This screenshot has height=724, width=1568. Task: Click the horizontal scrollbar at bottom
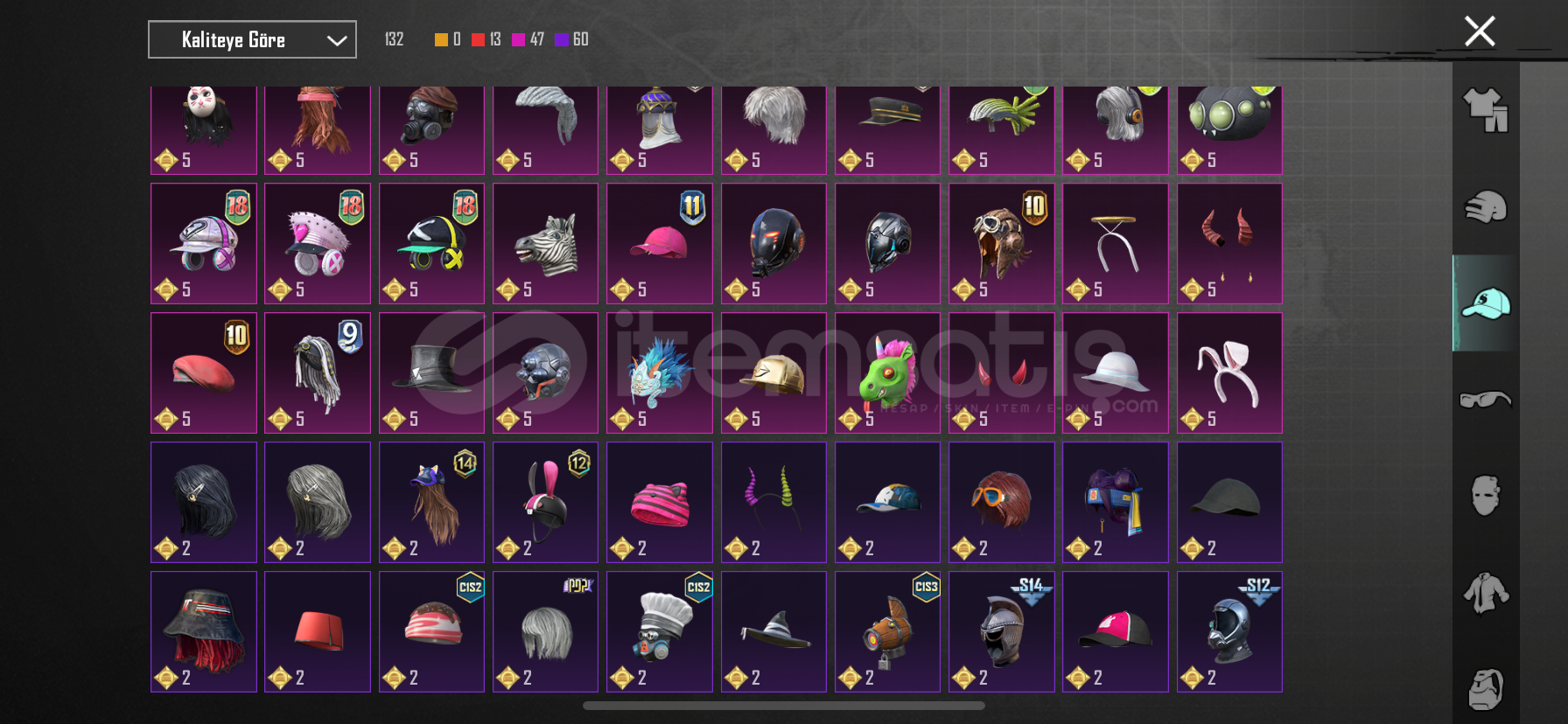pos(784,706)
